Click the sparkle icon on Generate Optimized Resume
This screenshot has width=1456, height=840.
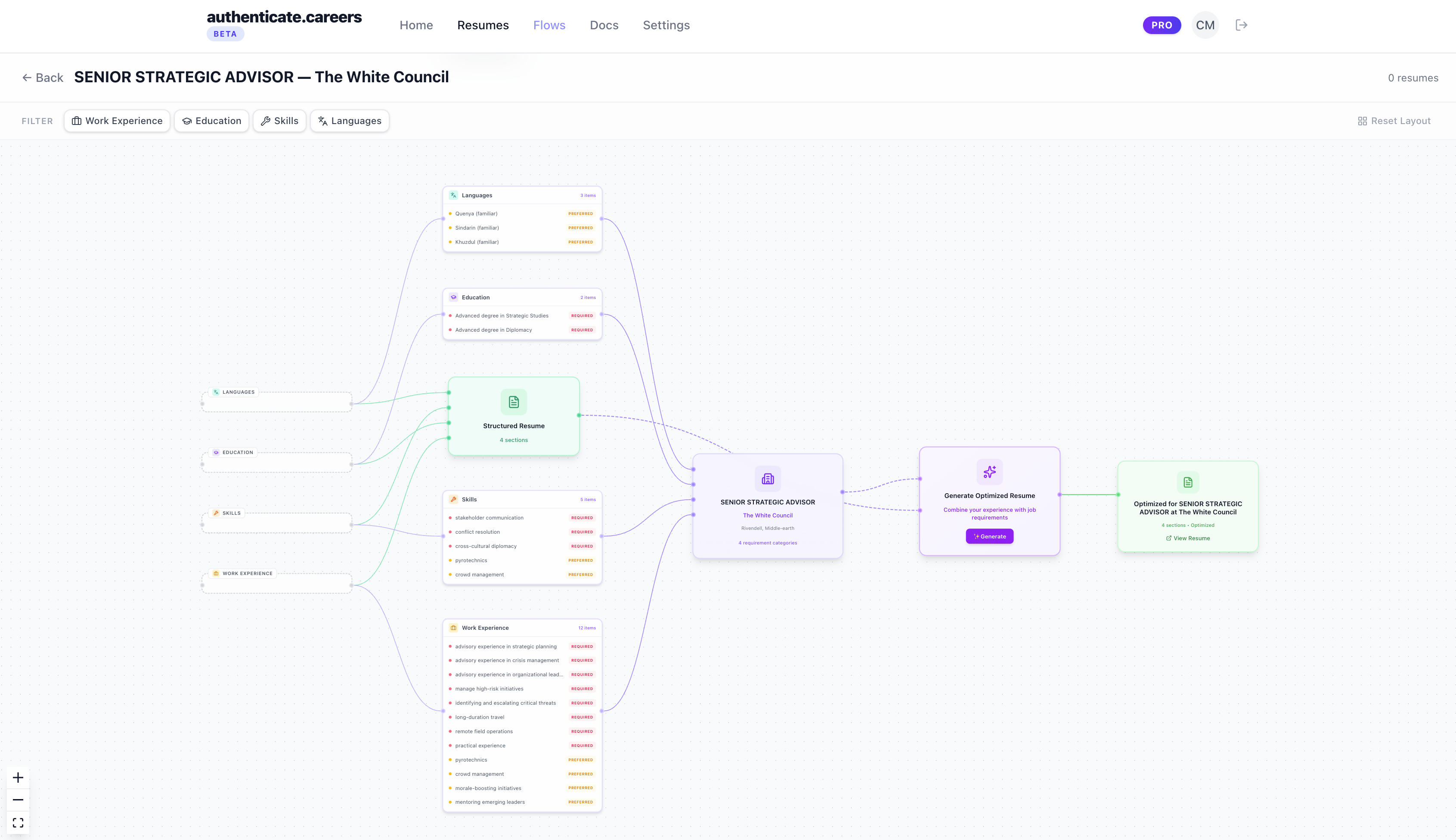coord(989,472)
